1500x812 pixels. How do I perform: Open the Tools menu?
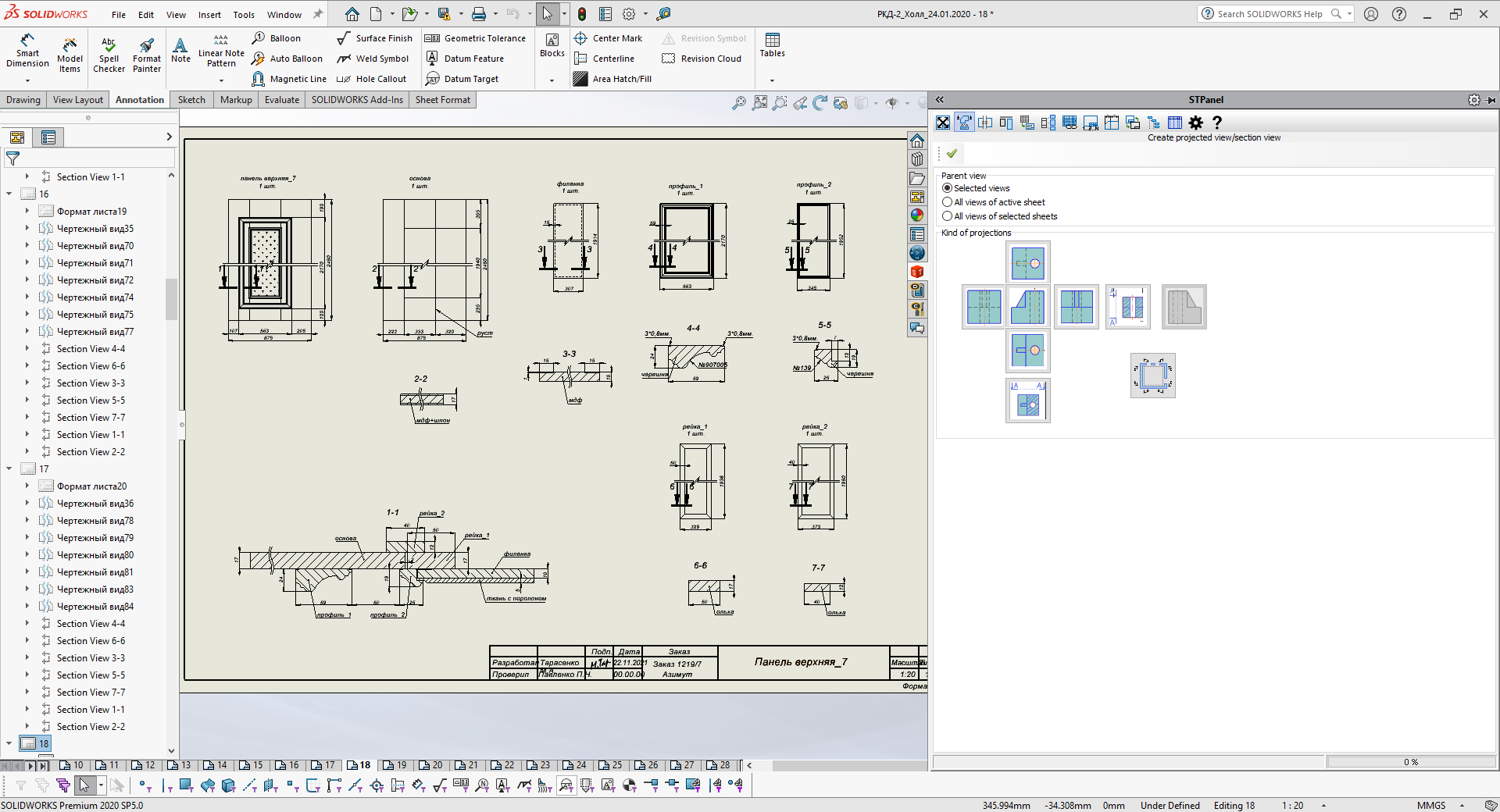click(244, 15)
